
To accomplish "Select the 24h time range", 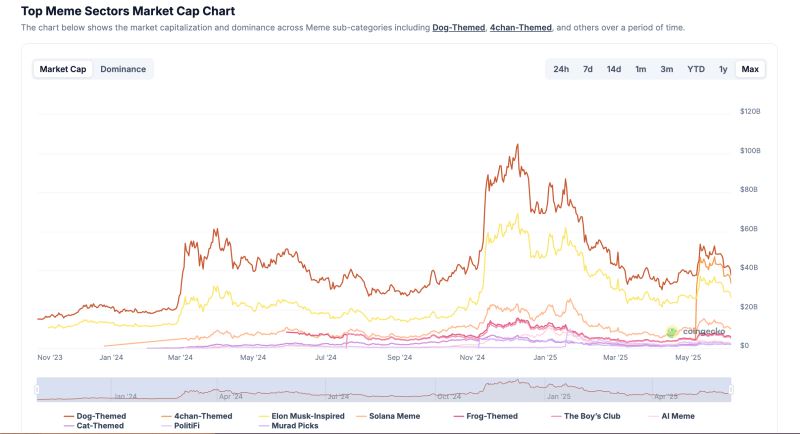I will click(561, 69).
